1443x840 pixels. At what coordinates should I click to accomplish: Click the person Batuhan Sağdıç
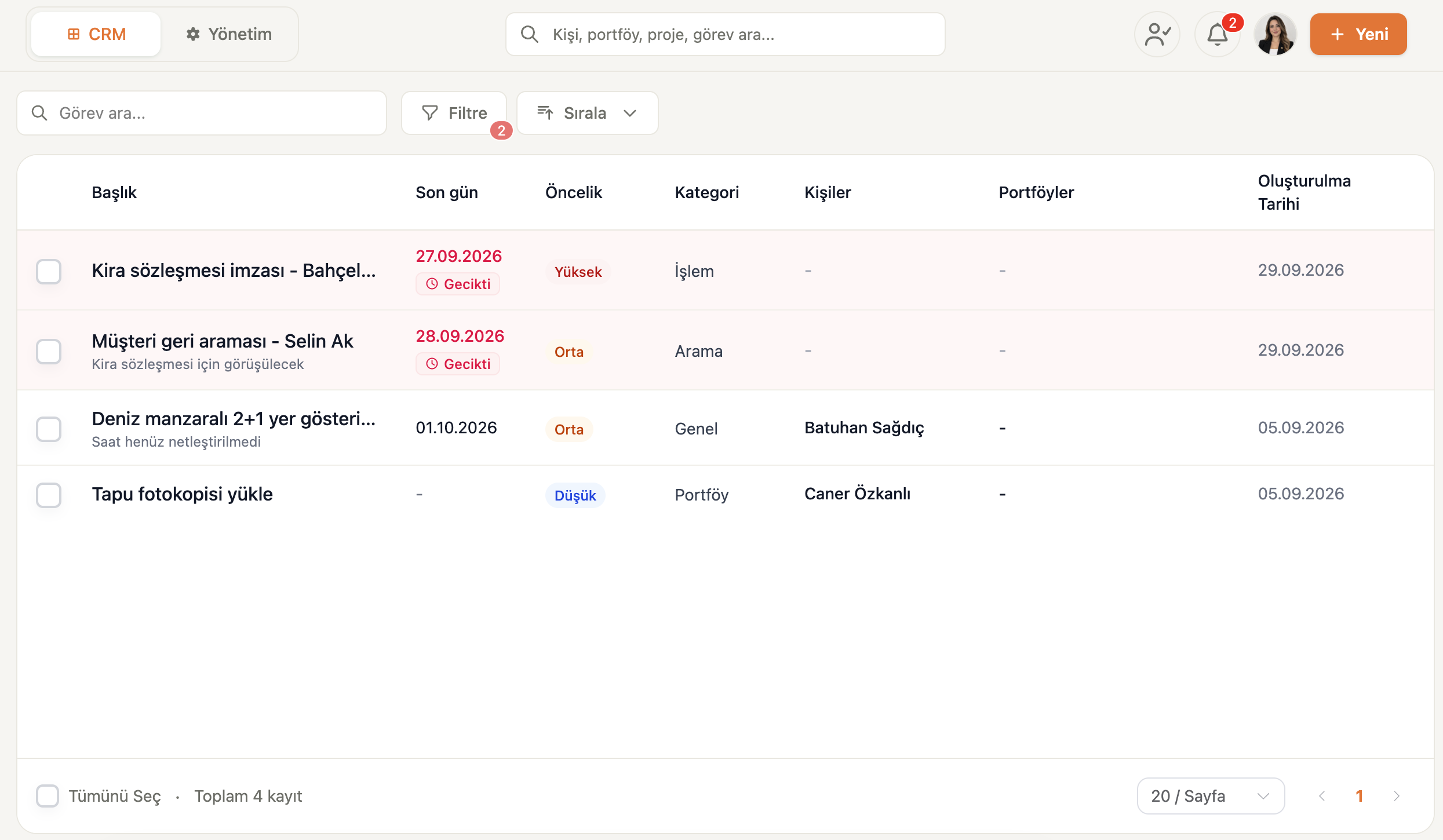[x=864, y=428]
